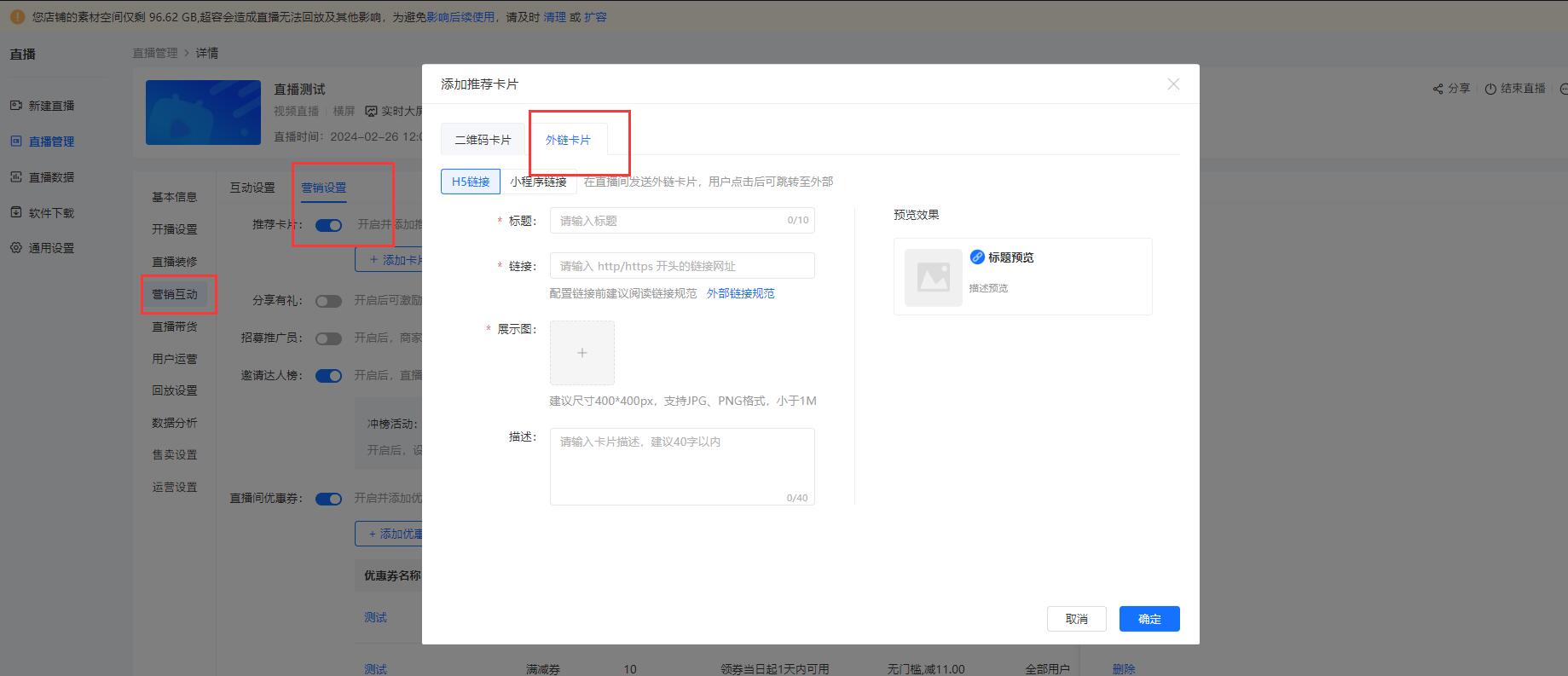The width and height of the screenshot is (1568, 676).
Task: Click the 结束直播 power icon
Action: [1490, 89]
